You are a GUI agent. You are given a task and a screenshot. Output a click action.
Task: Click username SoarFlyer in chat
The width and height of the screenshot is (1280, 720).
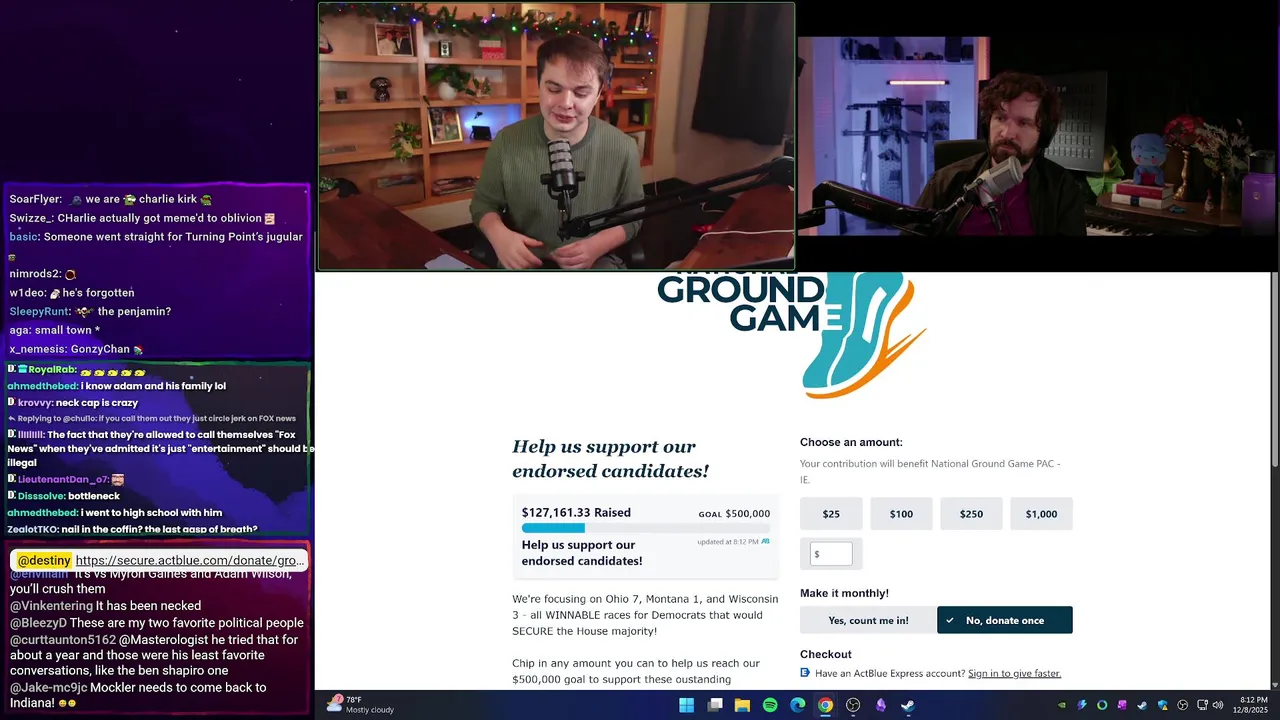[34, 199]
